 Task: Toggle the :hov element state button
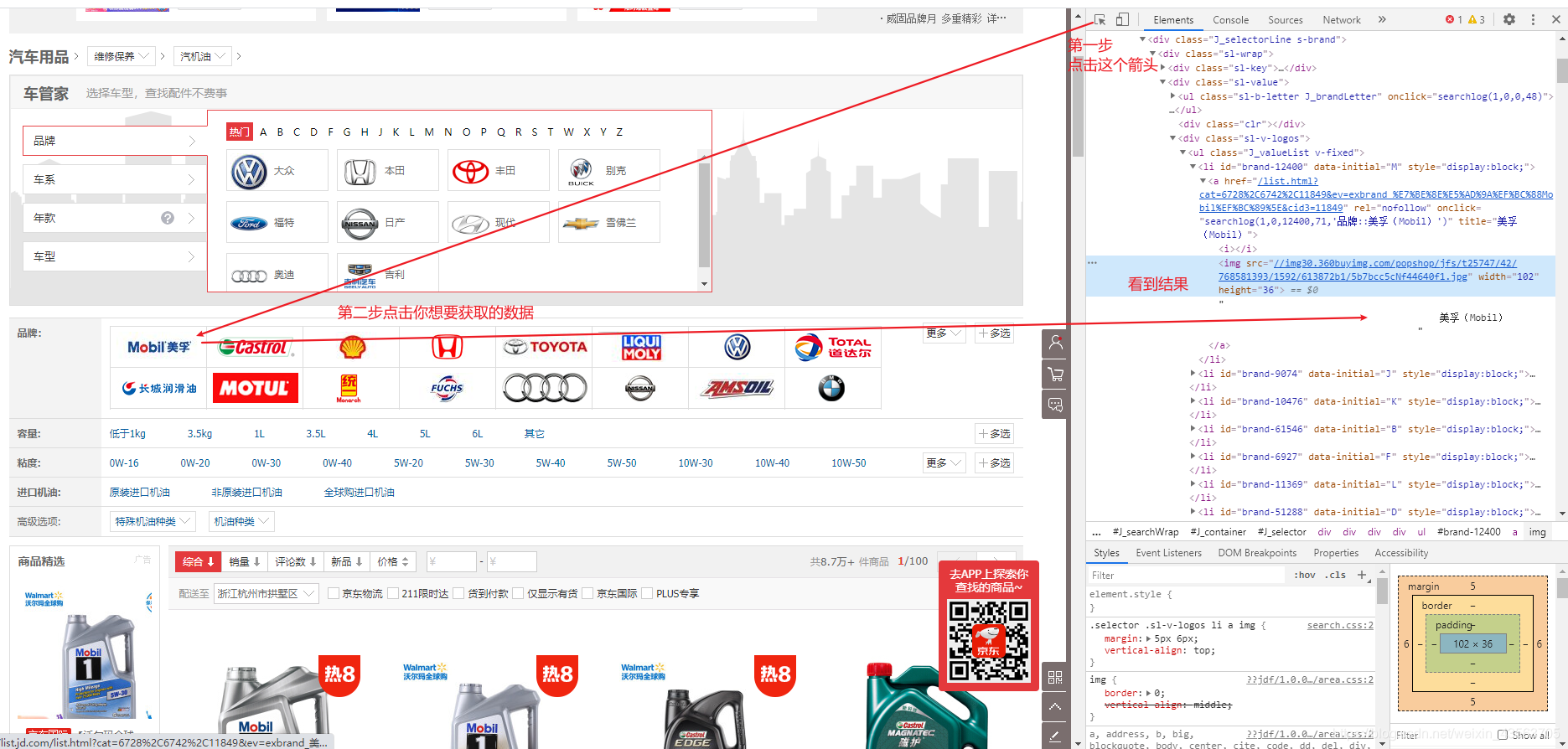1305,575
